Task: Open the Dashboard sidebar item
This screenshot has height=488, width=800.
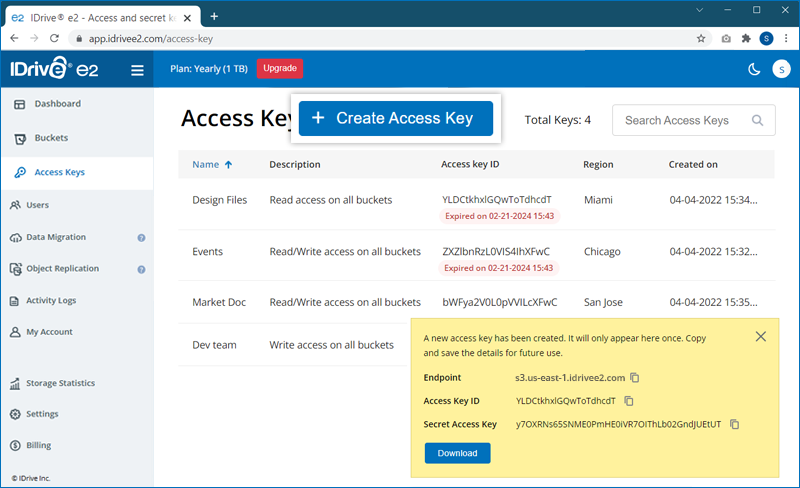Action: [57, 104]
